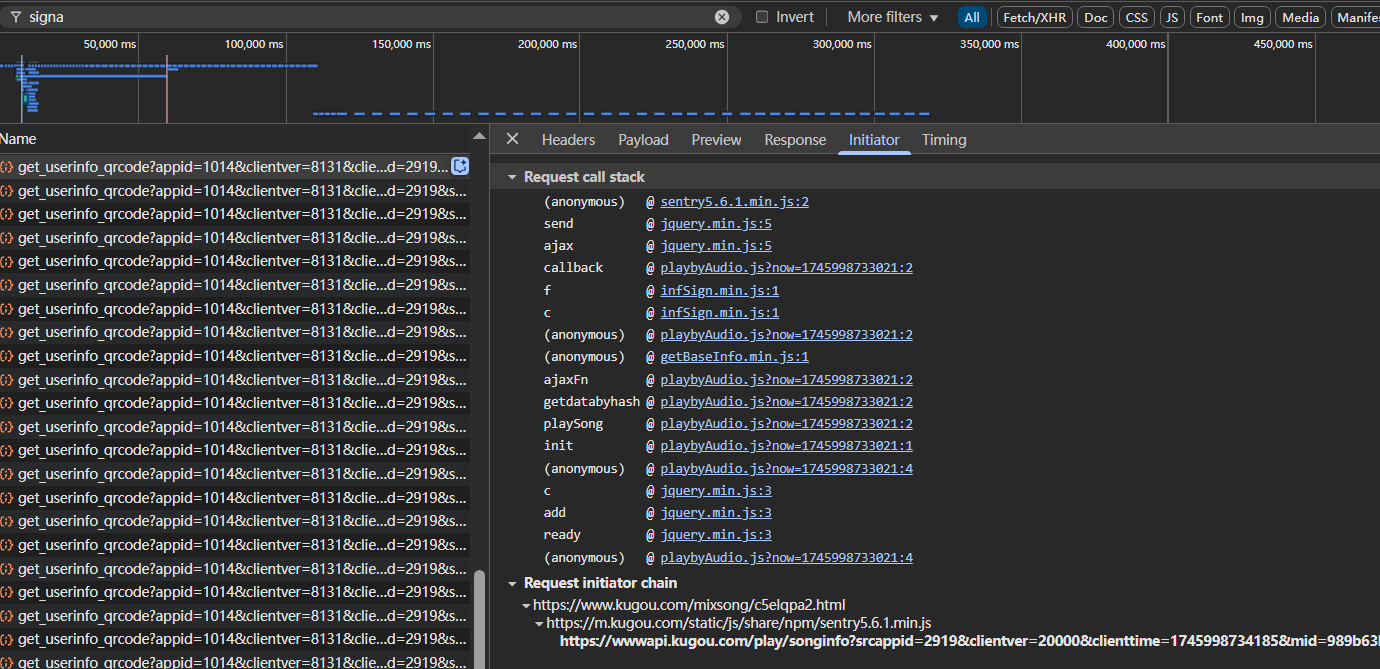Toggle the Invert checkbox
Viewport: 1380px width, 669px height.
pos(762,17)
